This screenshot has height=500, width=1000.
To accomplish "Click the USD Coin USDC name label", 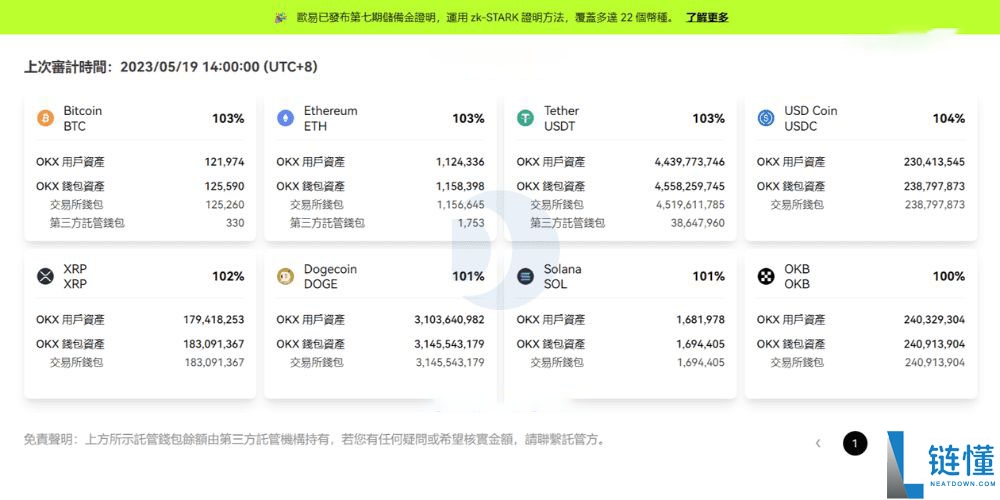I will point(811,119).
